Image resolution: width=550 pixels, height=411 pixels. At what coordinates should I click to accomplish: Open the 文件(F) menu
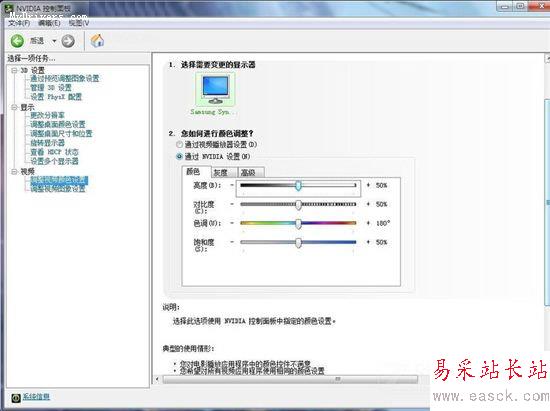pos(19,23)
